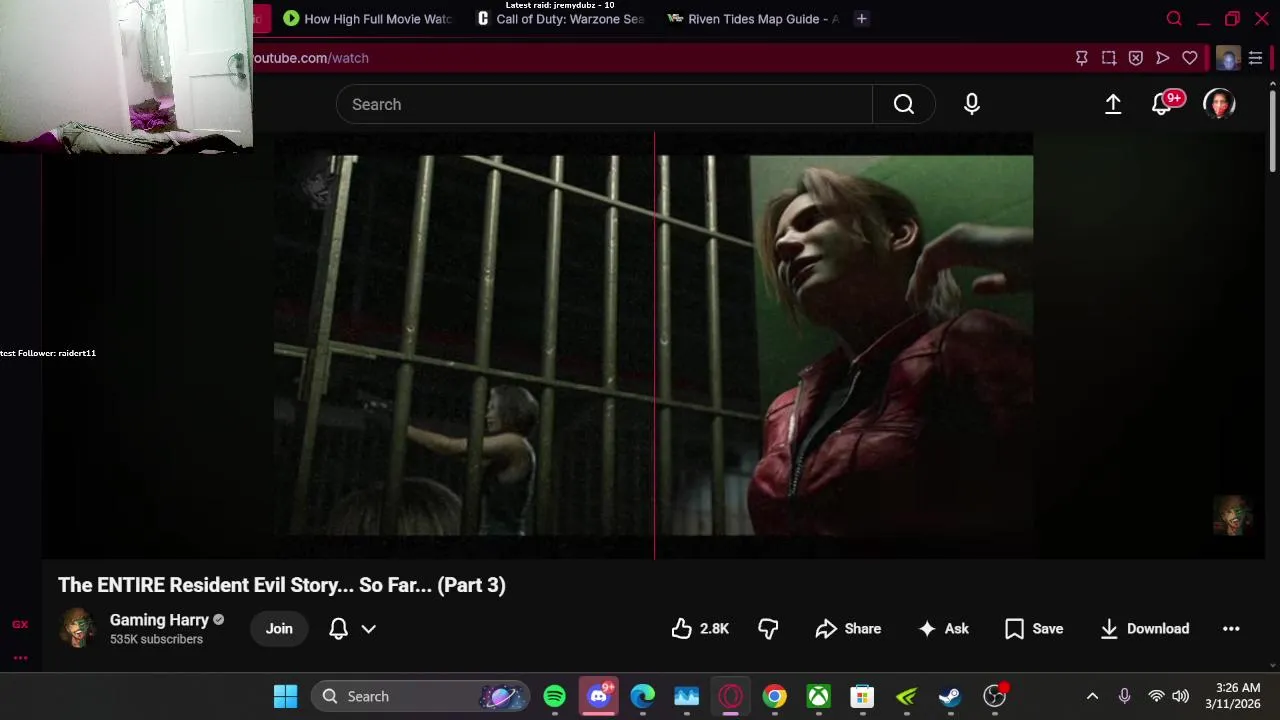Open the ad blocker shield icon
1280x720 pixels.
click(1136, 58)
